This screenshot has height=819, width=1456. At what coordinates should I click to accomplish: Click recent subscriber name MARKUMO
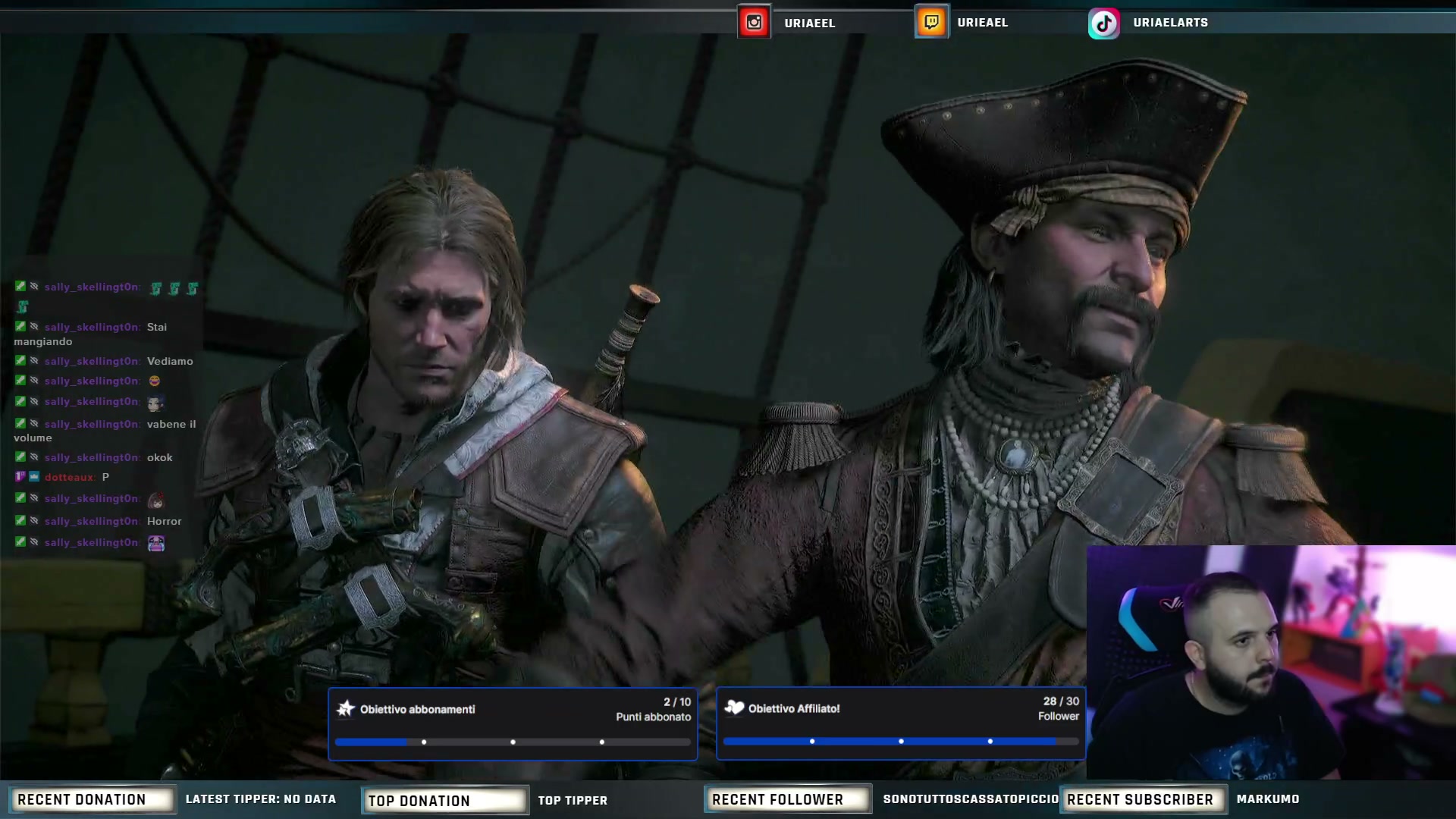[1268, 799]
